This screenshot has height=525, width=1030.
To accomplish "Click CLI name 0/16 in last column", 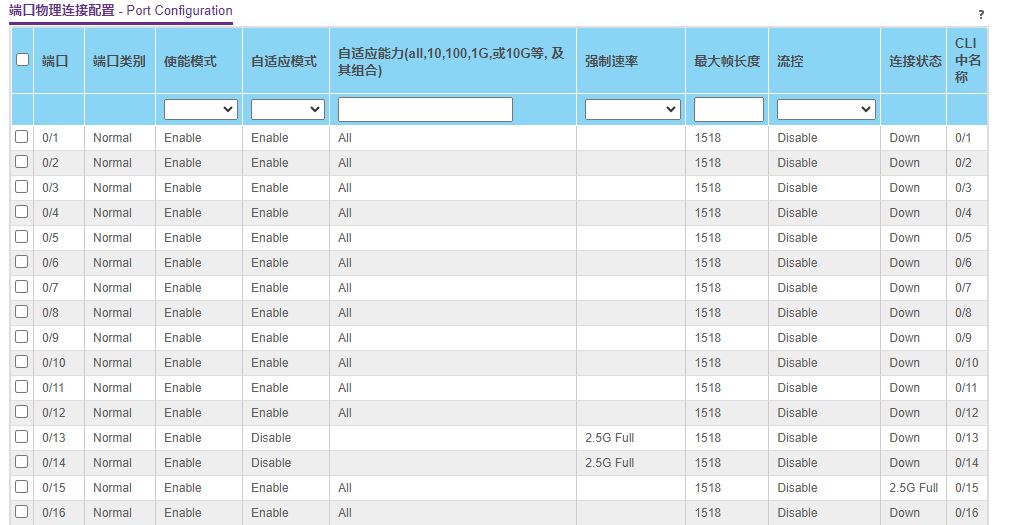I will [x=967, y=513].
